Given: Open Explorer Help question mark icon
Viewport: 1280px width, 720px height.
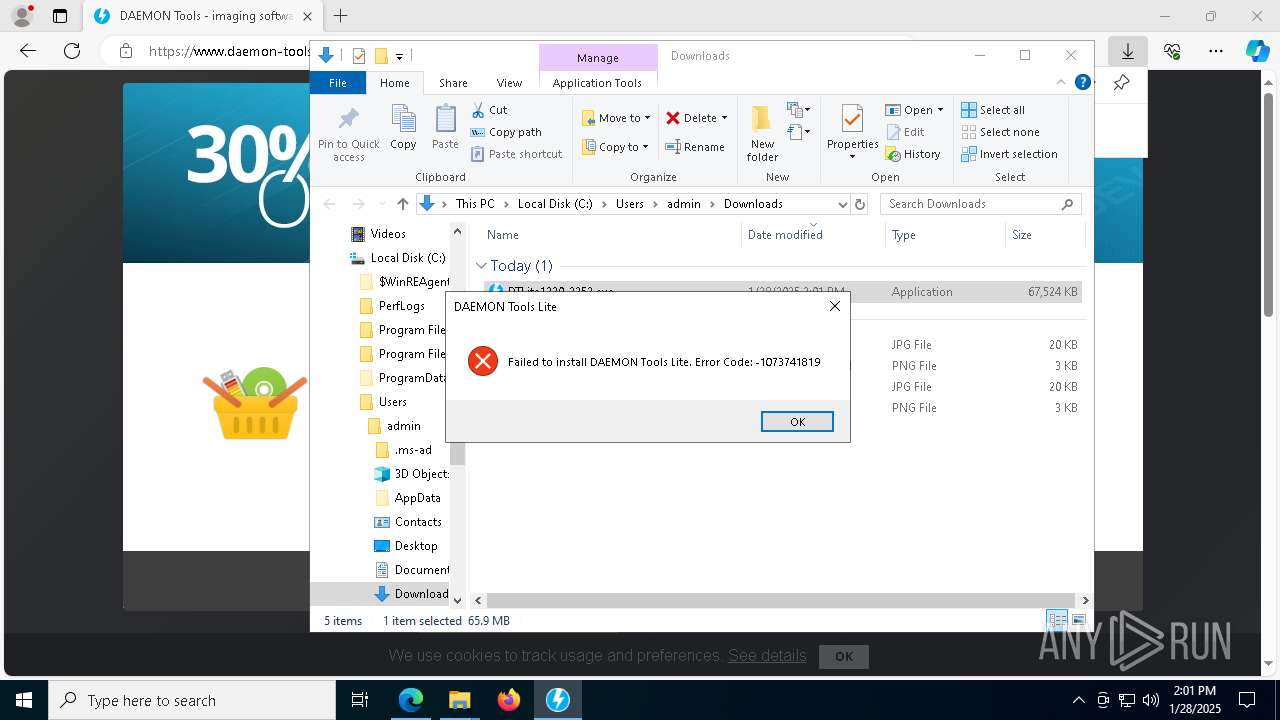Looking at the screenshot, I should 1082,82.
